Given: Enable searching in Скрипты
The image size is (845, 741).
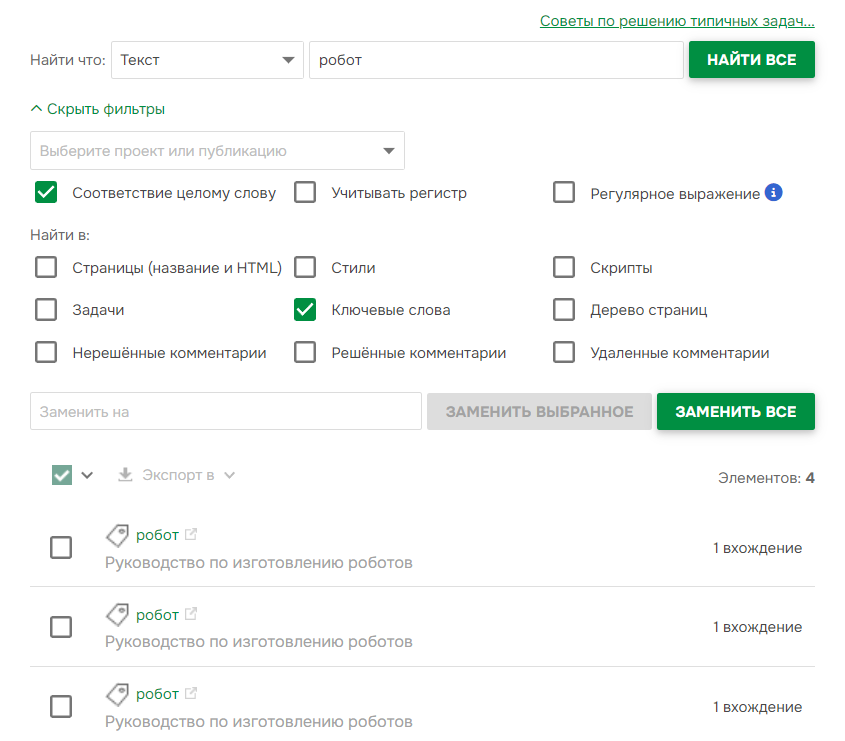Looking at the screenshot, I should pyautogui.click(x=564, y=267).
